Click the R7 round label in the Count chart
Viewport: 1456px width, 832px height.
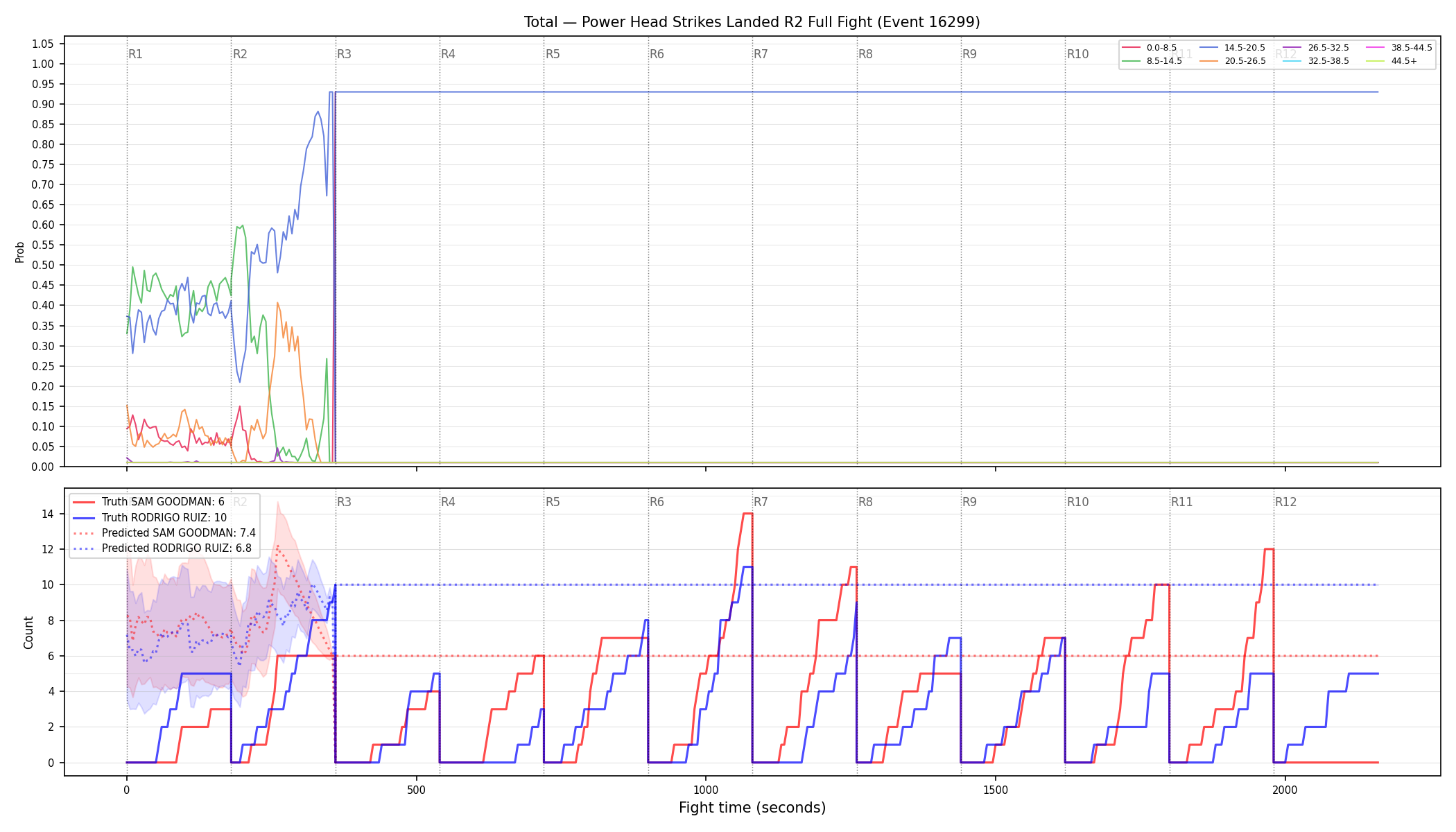pyautogui.click(x=761, y=502)
